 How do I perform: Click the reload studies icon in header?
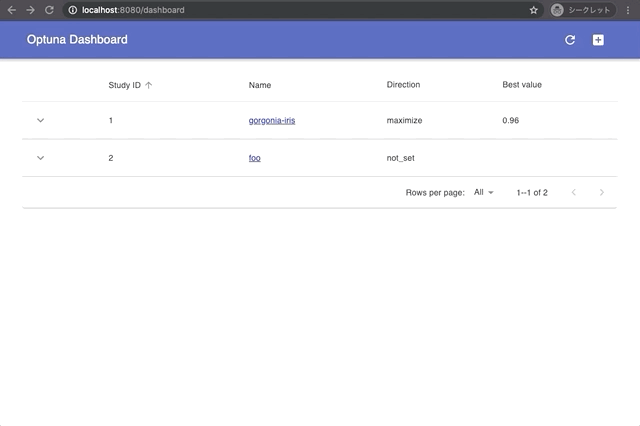570,40
